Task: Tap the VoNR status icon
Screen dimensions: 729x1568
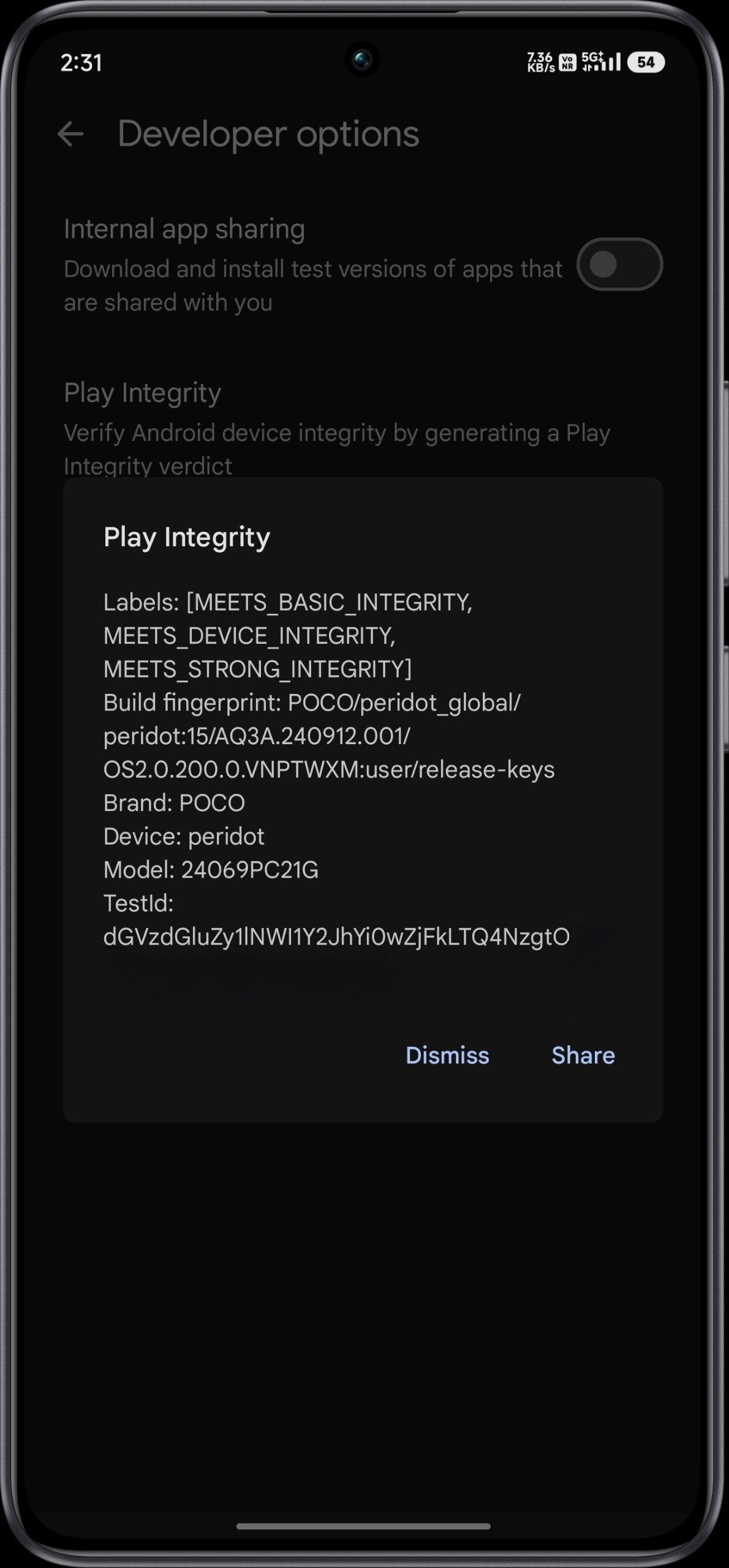Action: [568, 62]
